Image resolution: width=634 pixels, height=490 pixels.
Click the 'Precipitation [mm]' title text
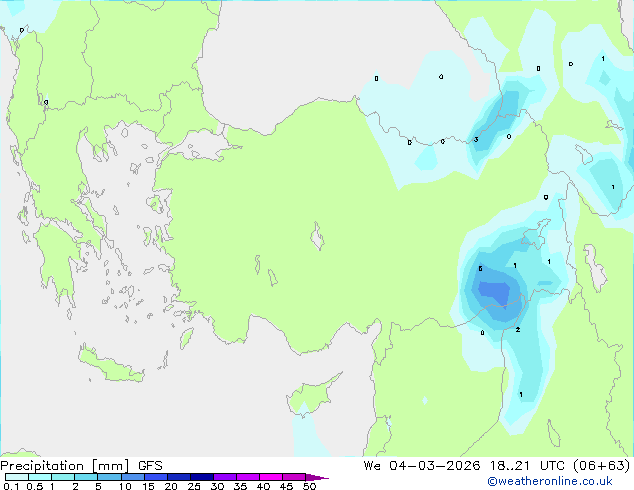[x=65, y=466]
